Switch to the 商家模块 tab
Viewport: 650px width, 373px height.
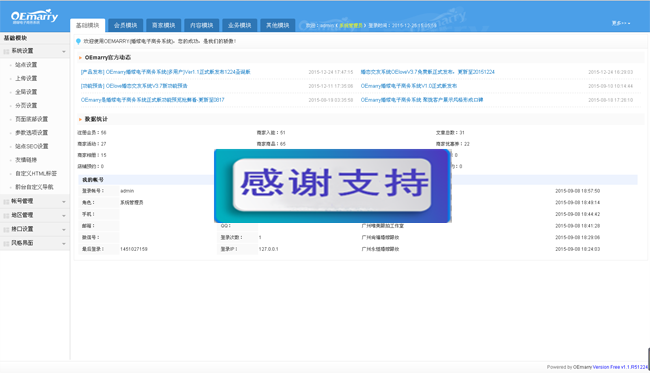(x=164, y=25)
